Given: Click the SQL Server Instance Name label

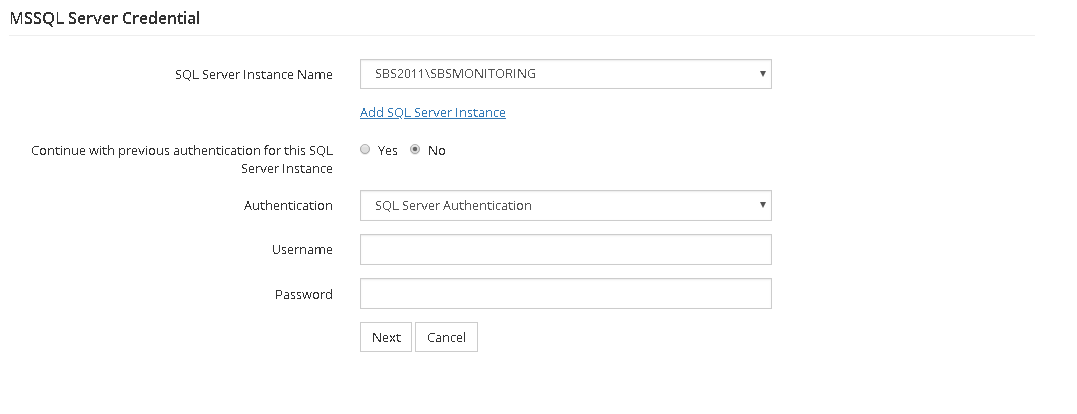Looking at the screenshot, I should tap(254, 75).
